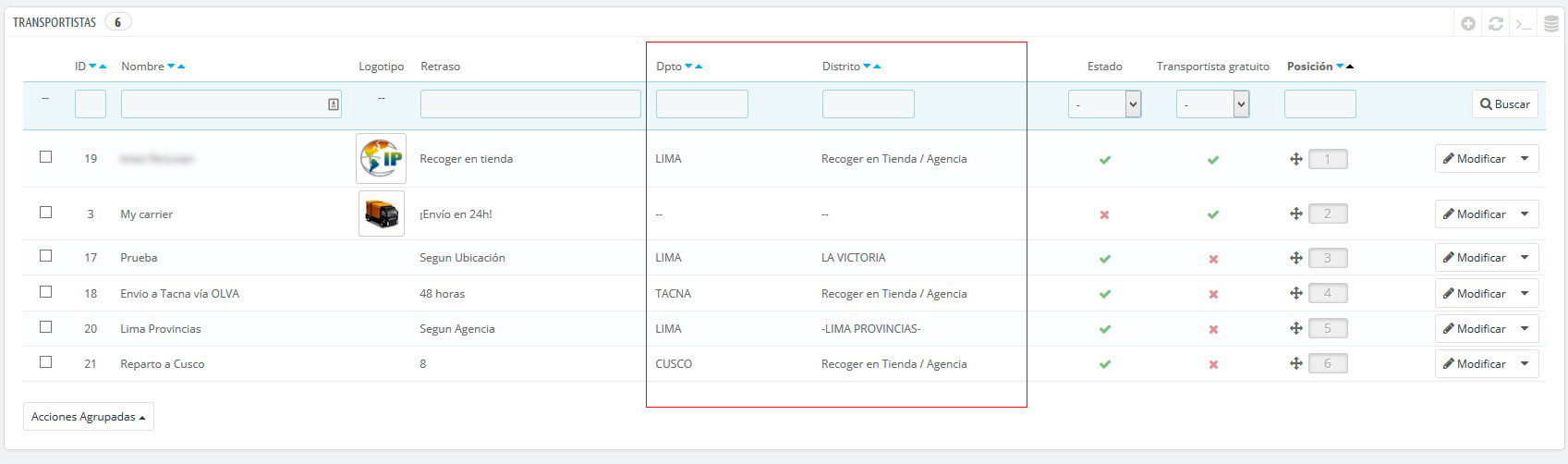
Task: Click Prueba's Transportista gratuito red cross
Action: tap(1212, 259)
